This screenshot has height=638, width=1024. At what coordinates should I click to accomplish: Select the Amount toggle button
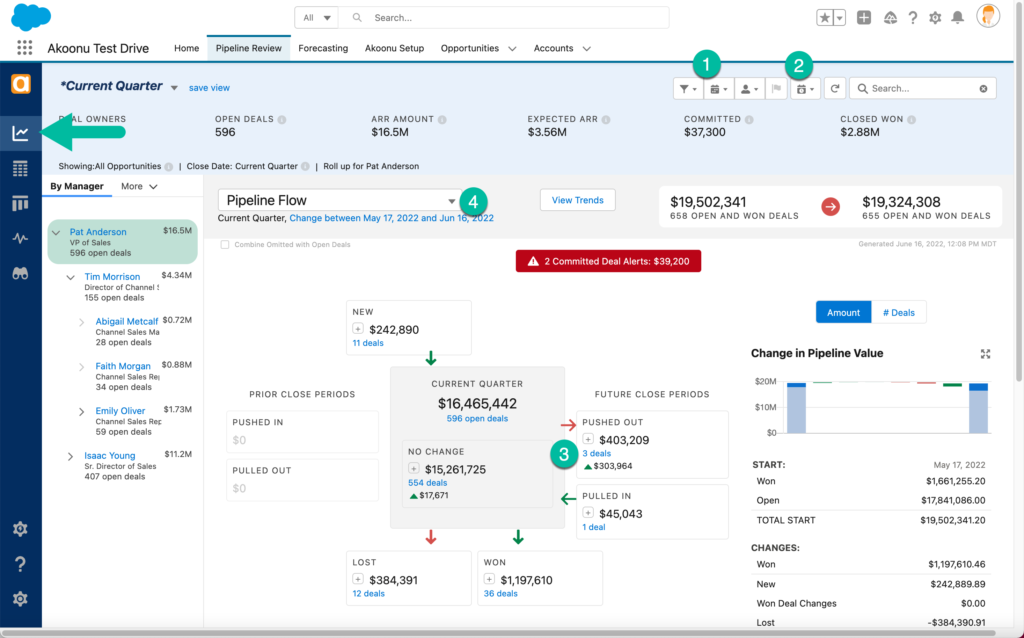(x=843, y=312)
